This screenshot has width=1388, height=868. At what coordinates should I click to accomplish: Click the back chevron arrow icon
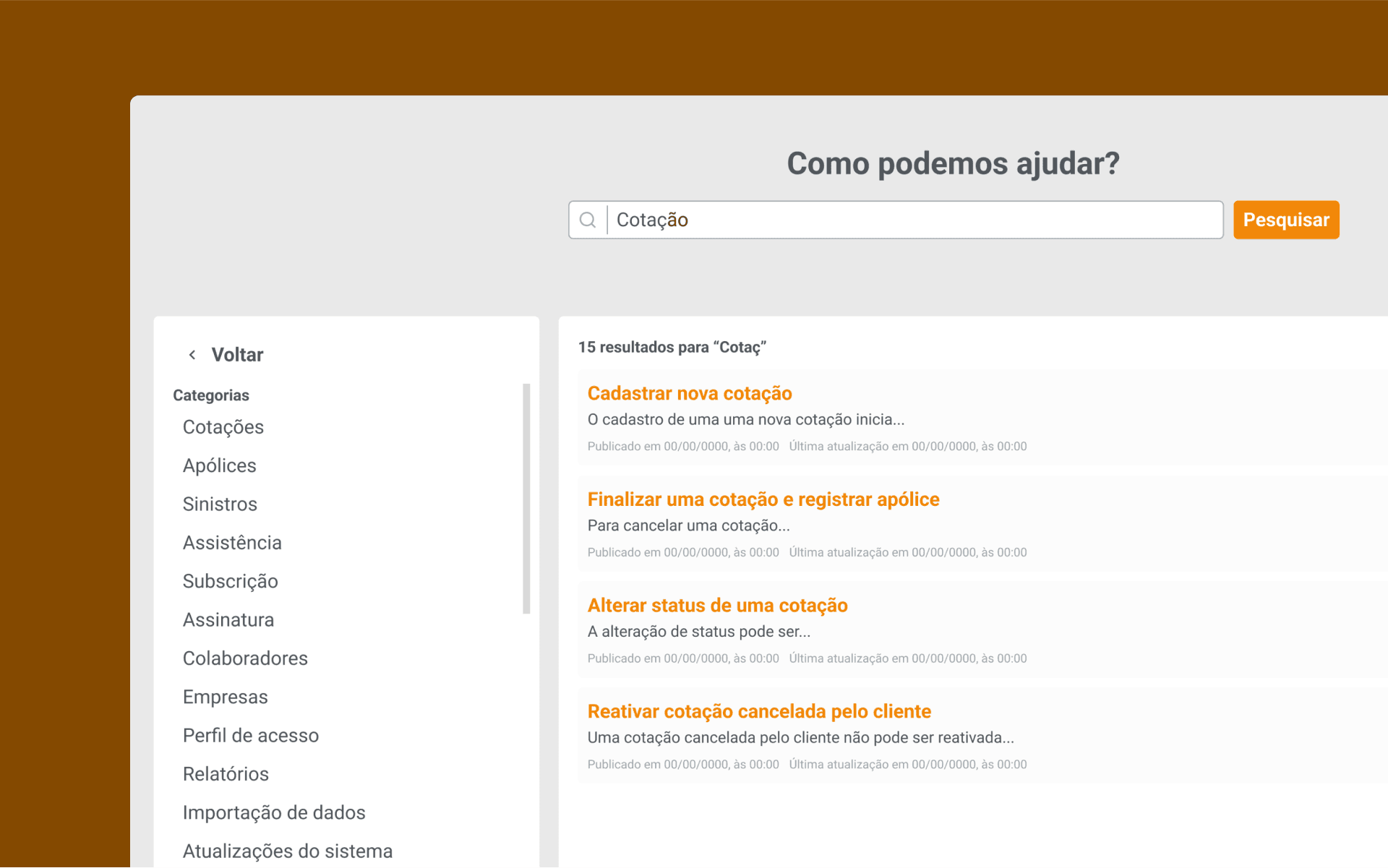coord(192,355)
